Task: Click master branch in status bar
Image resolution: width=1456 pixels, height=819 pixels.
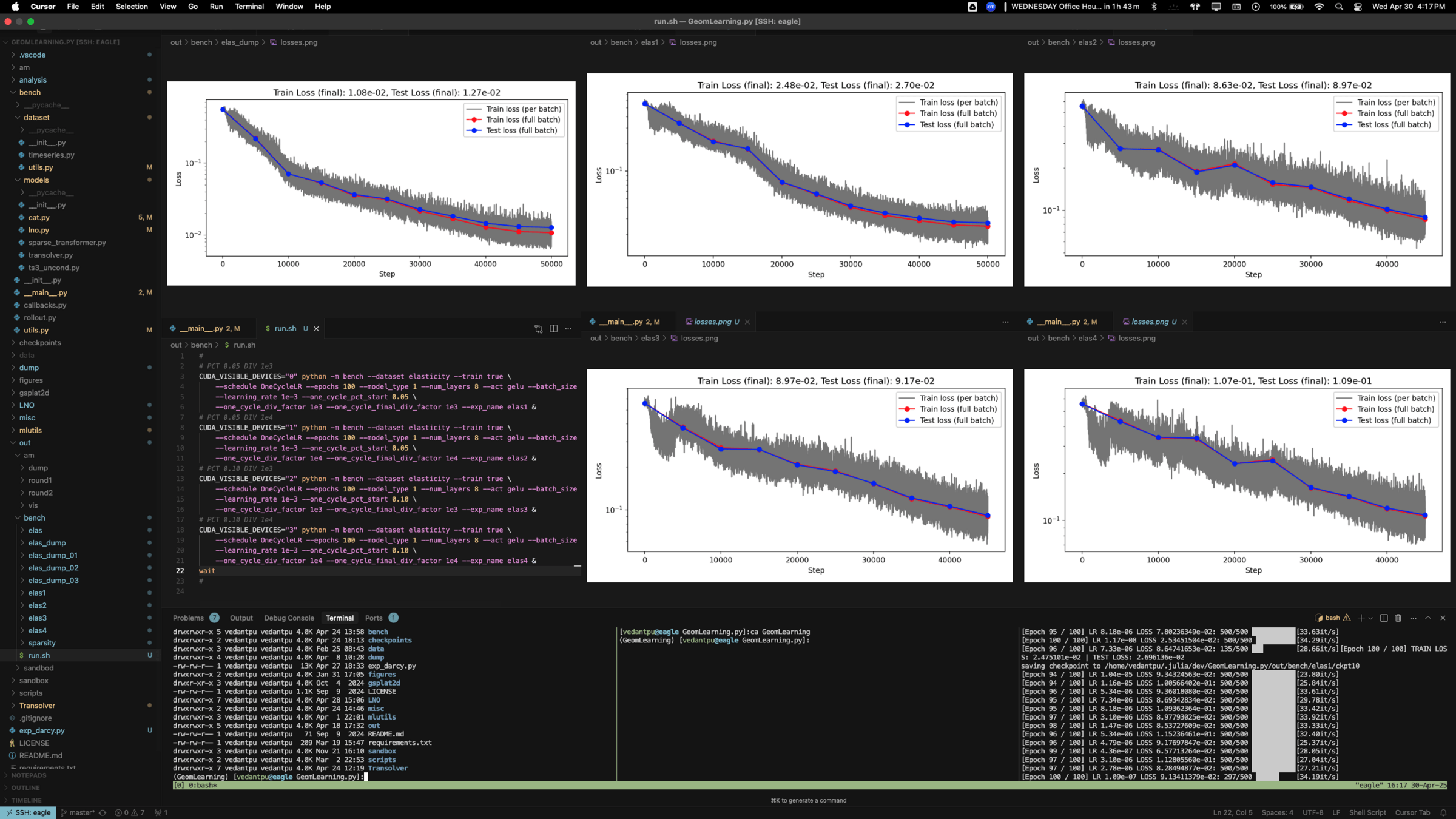Action: pos(79,812)
